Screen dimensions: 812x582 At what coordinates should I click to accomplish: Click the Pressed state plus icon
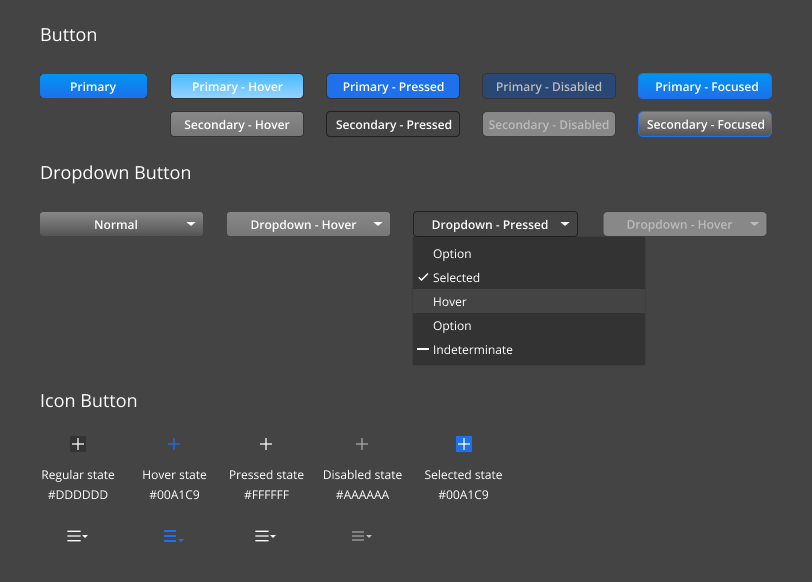coord(266,444)
